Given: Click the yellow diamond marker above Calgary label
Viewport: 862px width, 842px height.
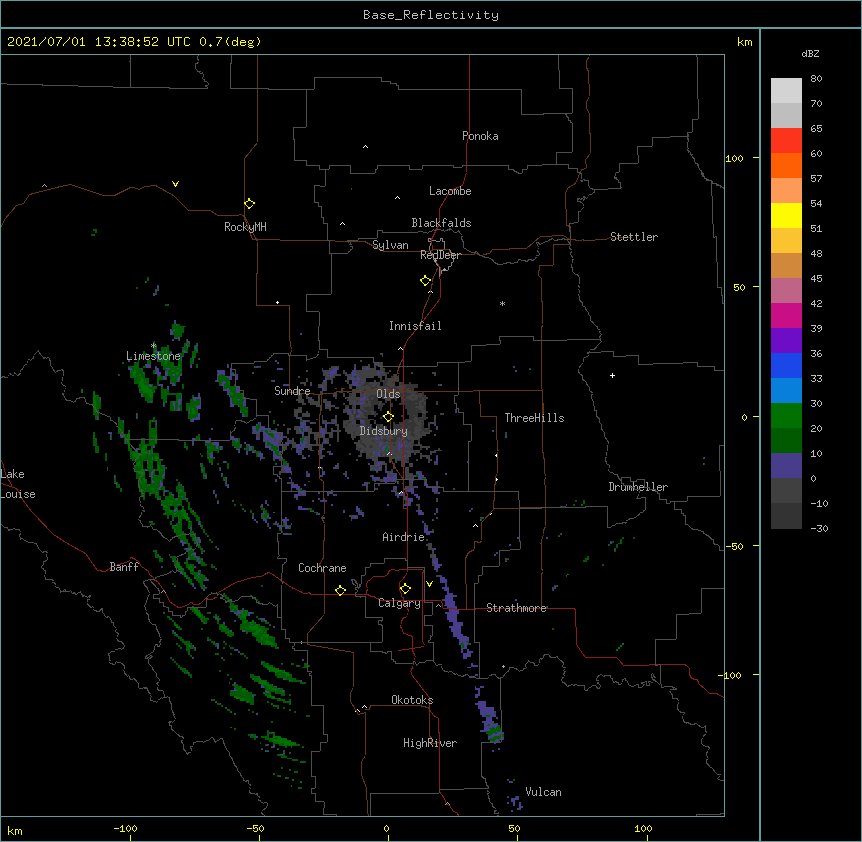Looking at the screenshot, I should 405,588.
